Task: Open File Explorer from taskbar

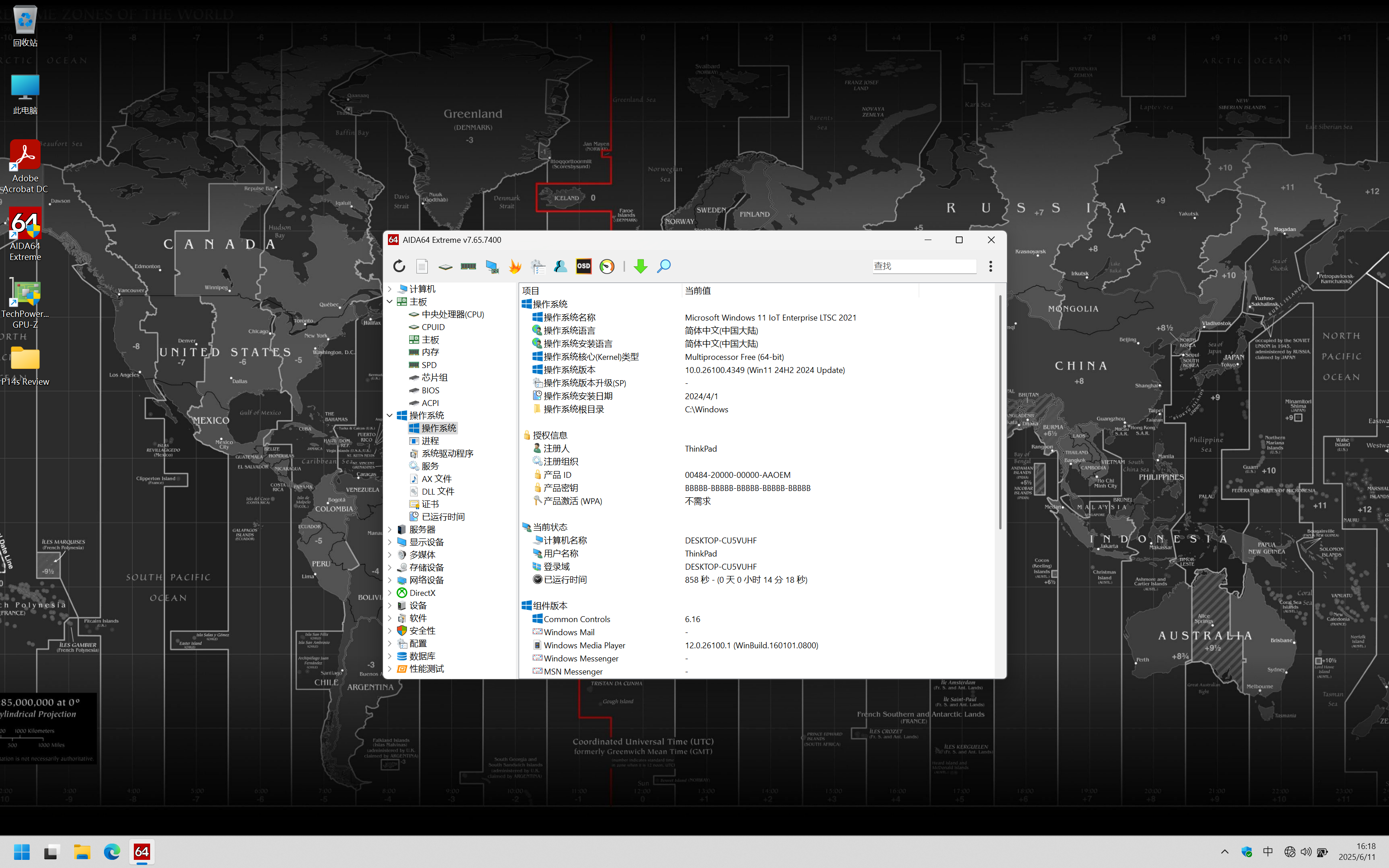Action: [82, 852]
